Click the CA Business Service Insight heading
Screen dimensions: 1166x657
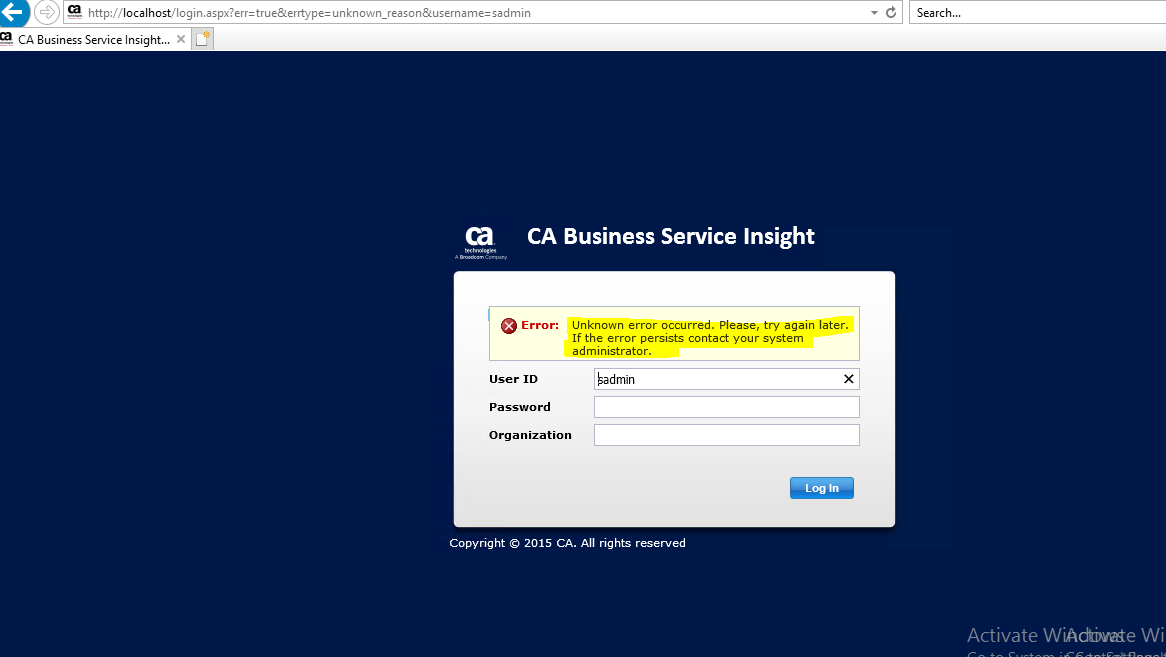(671, 237)
